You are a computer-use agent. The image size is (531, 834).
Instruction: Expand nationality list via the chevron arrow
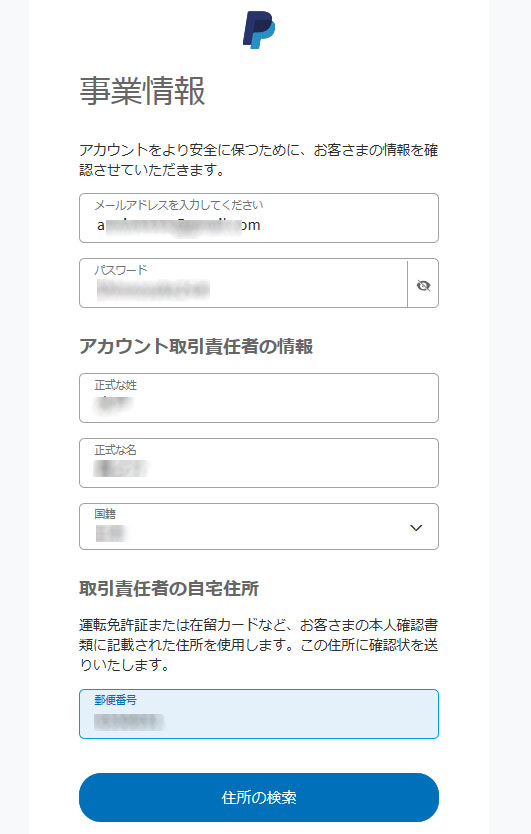(416, 528)
